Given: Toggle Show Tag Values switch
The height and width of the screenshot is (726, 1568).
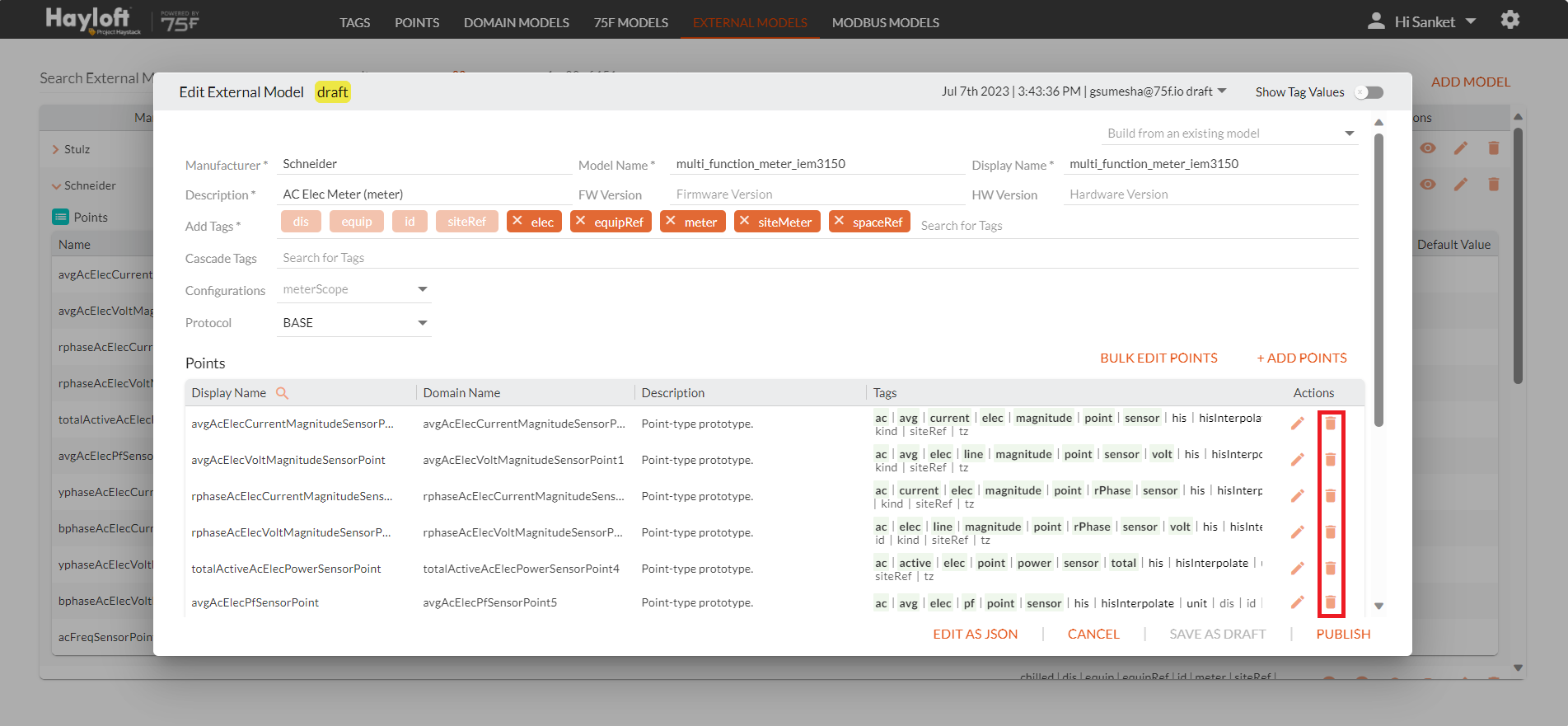Looking at the screenshot, I should pos(1369,92).
